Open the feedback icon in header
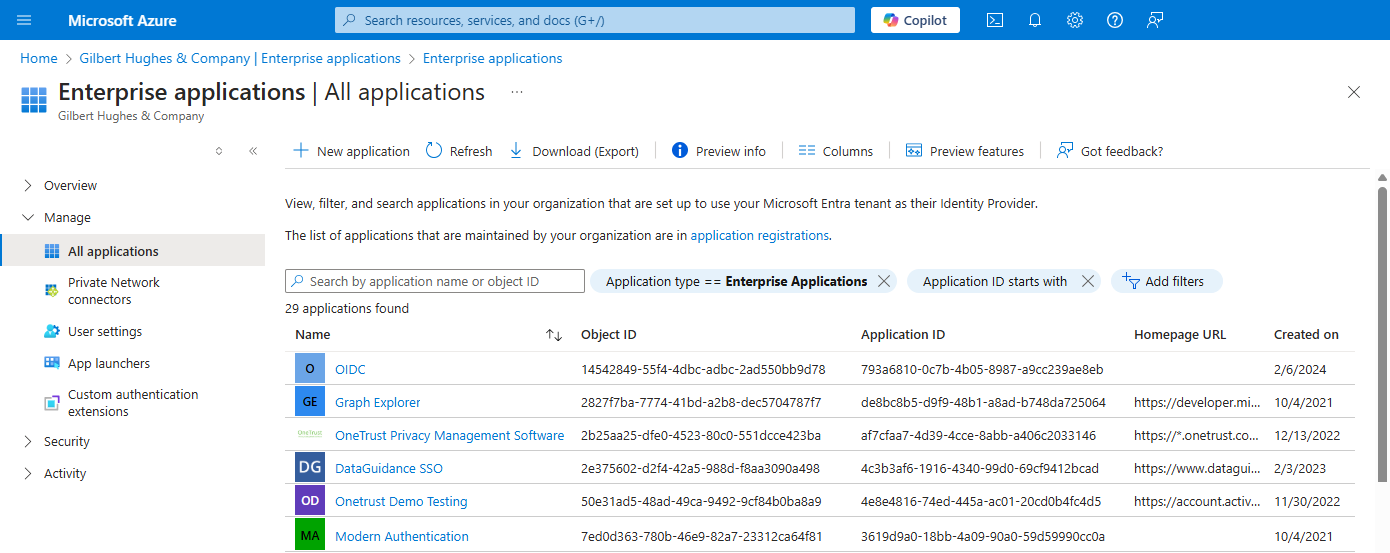The image size is (1390, 553). pyautogui.click(x=1155, y=20)
